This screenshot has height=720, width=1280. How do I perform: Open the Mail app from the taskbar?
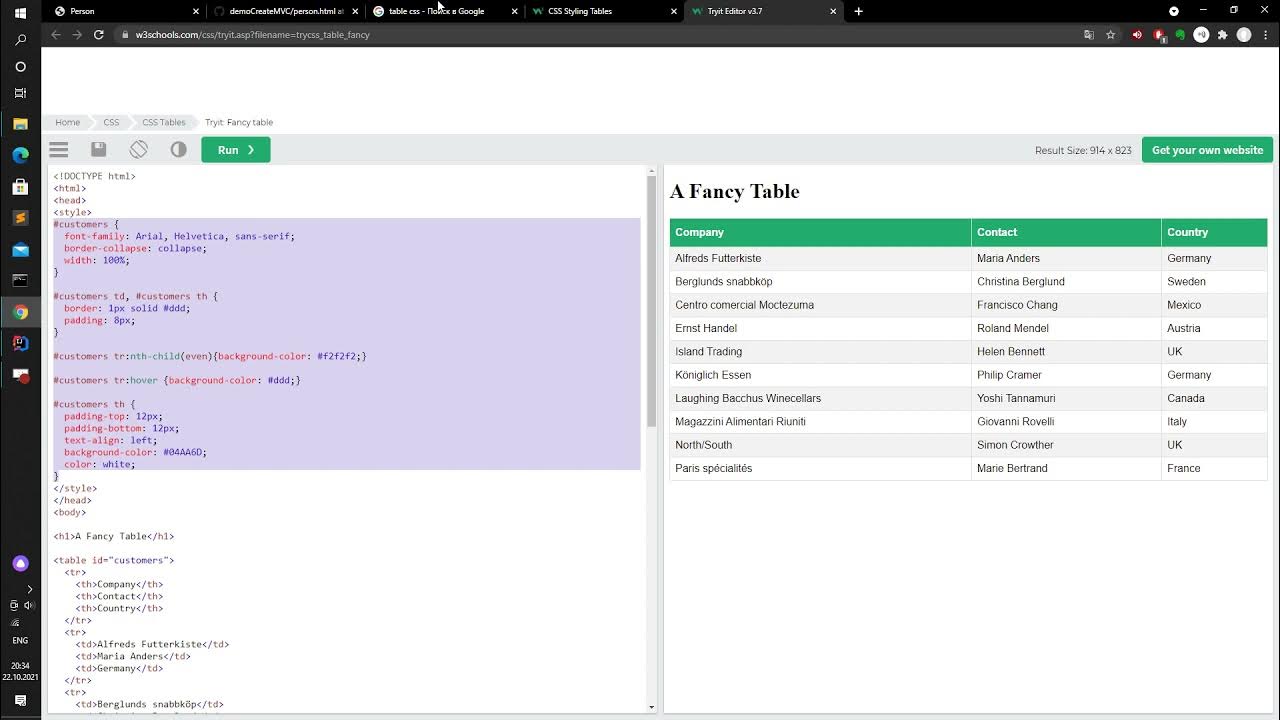point(20,249)
